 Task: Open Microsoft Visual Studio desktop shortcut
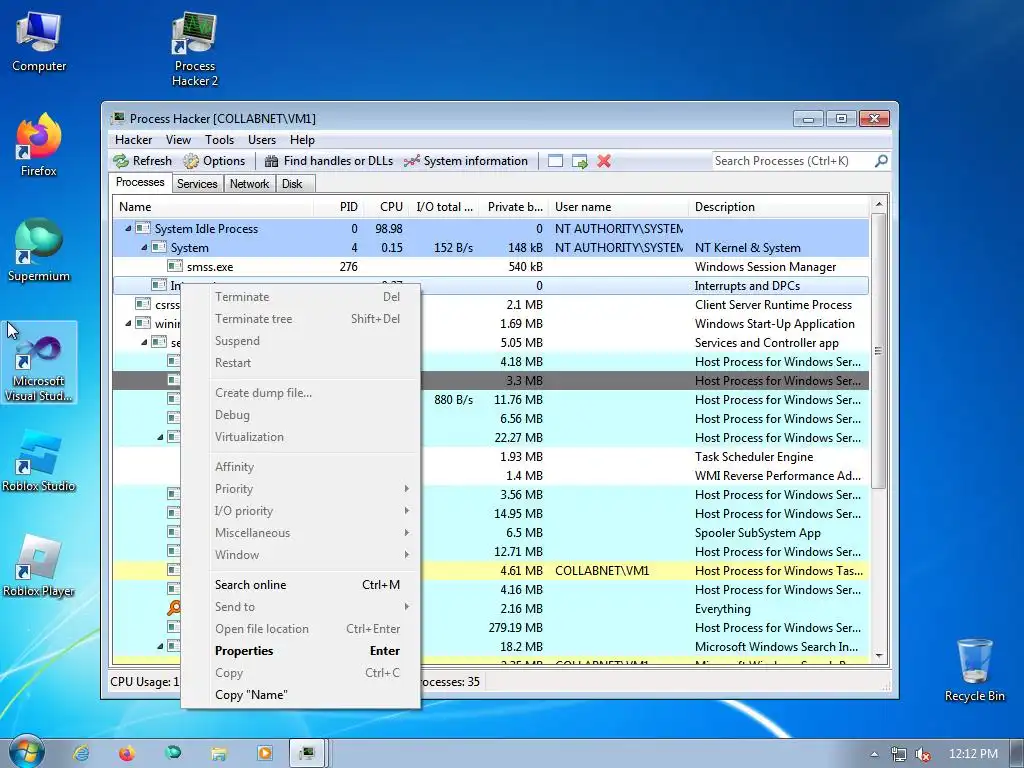pos(39,363)
